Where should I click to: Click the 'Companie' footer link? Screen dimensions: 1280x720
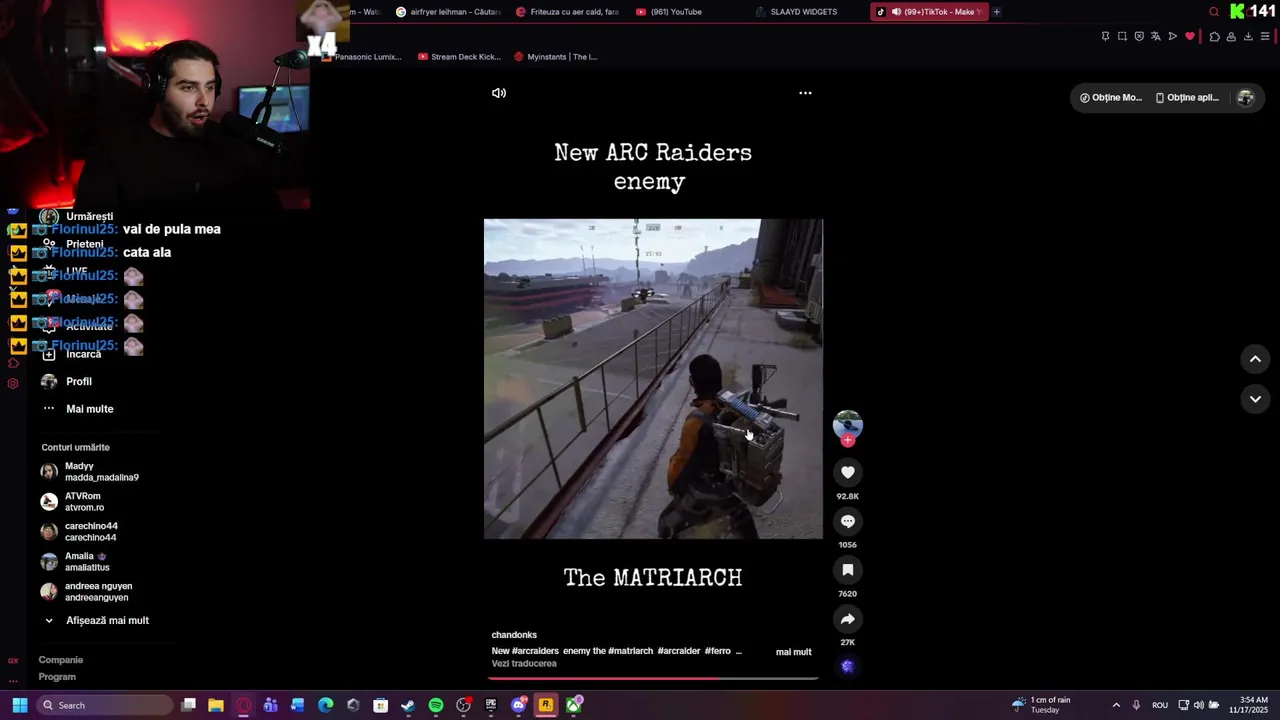61,660
